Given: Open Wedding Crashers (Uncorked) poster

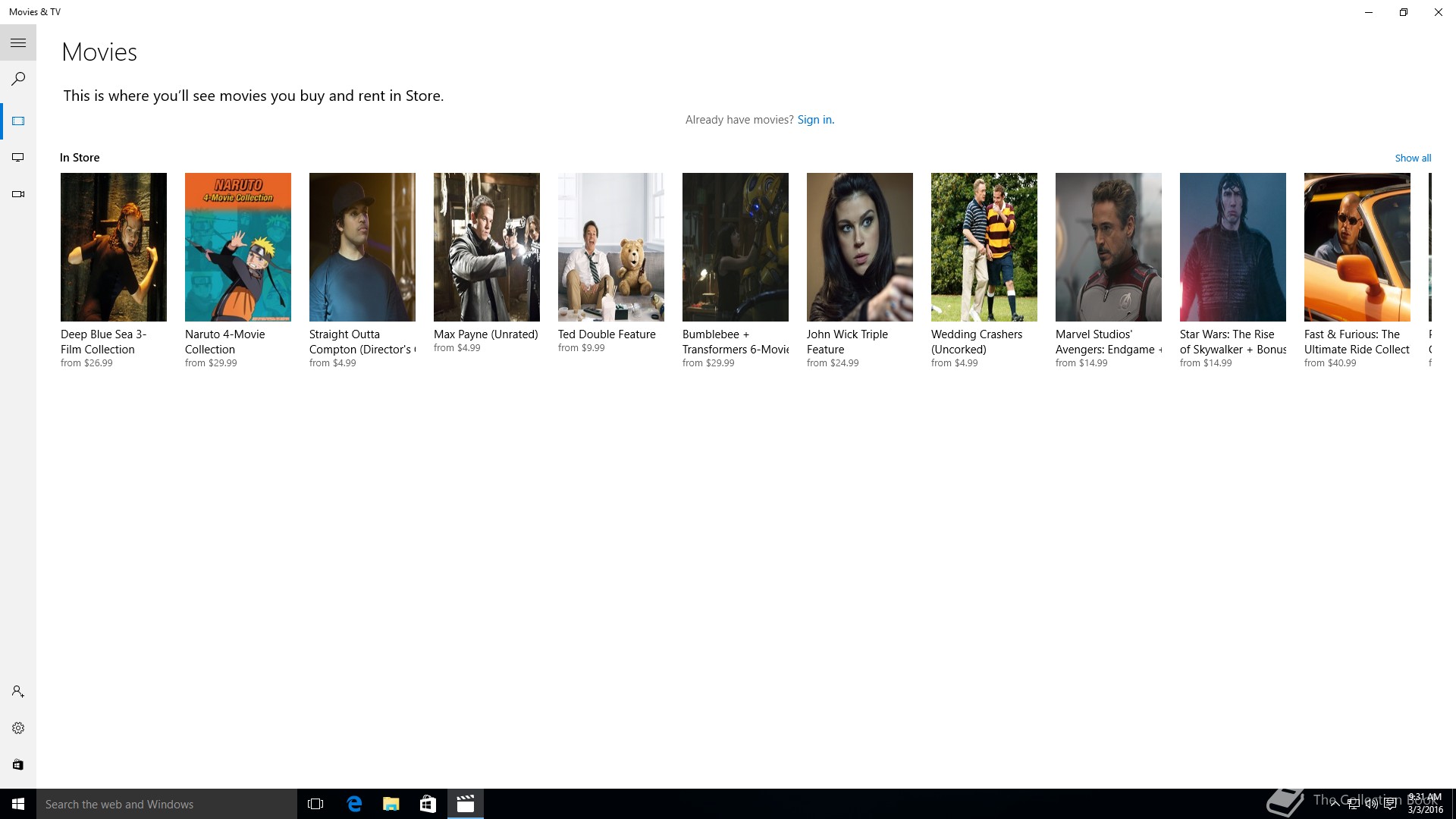Looking at the screenshot, I should [984, 247].
